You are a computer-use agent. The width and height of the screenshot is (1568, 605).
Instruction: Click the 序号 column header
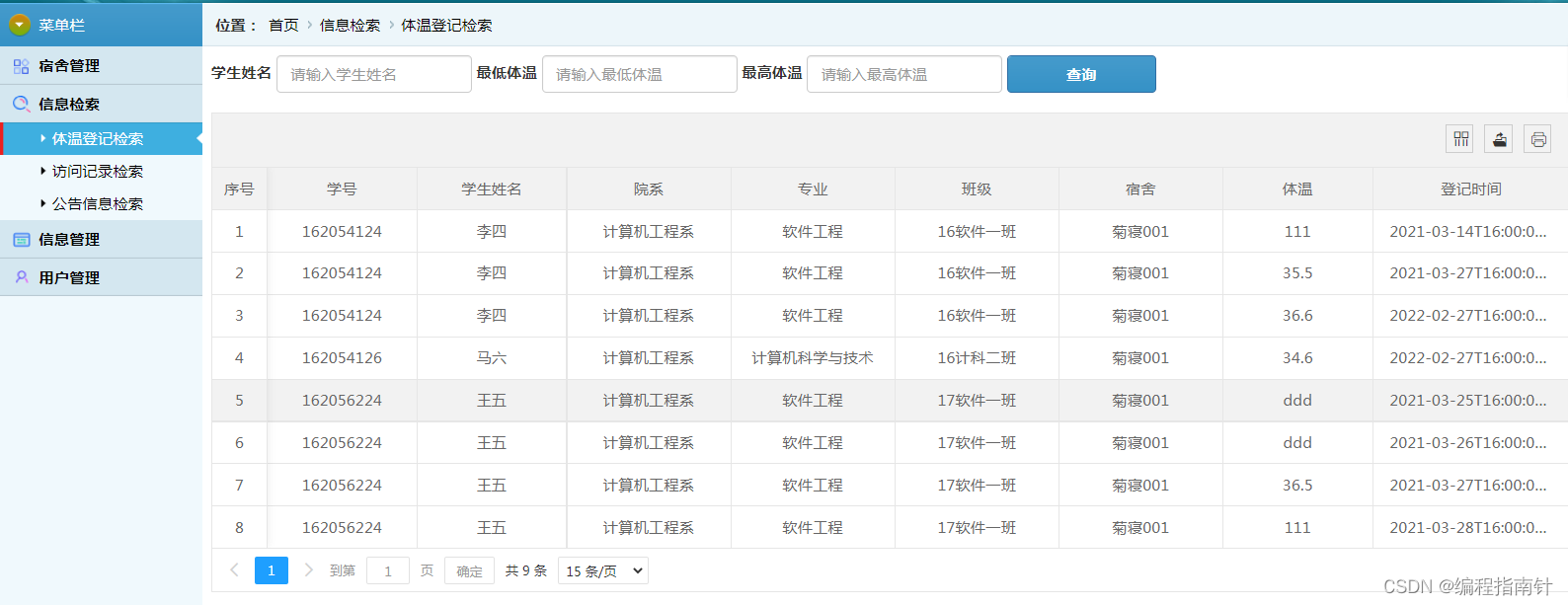pos(239,189)
